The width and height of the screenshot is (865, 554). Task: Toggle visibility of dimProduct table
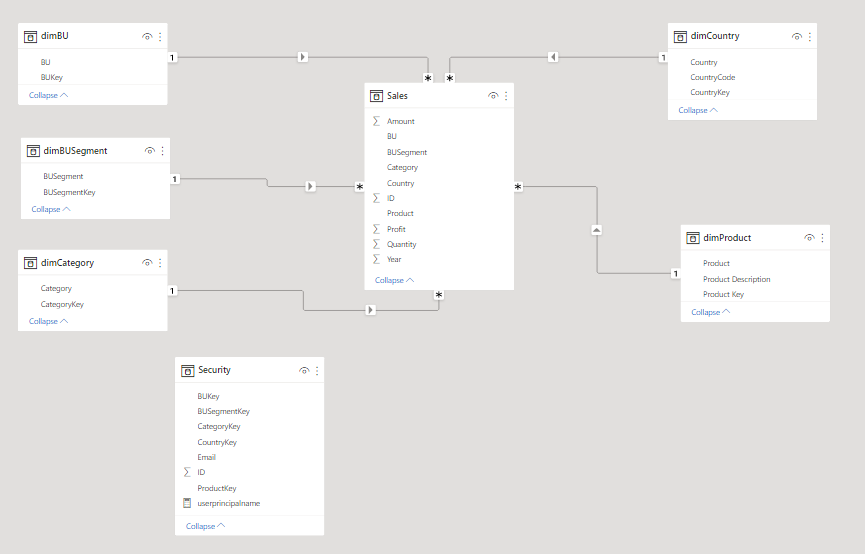tap(809, 238)
